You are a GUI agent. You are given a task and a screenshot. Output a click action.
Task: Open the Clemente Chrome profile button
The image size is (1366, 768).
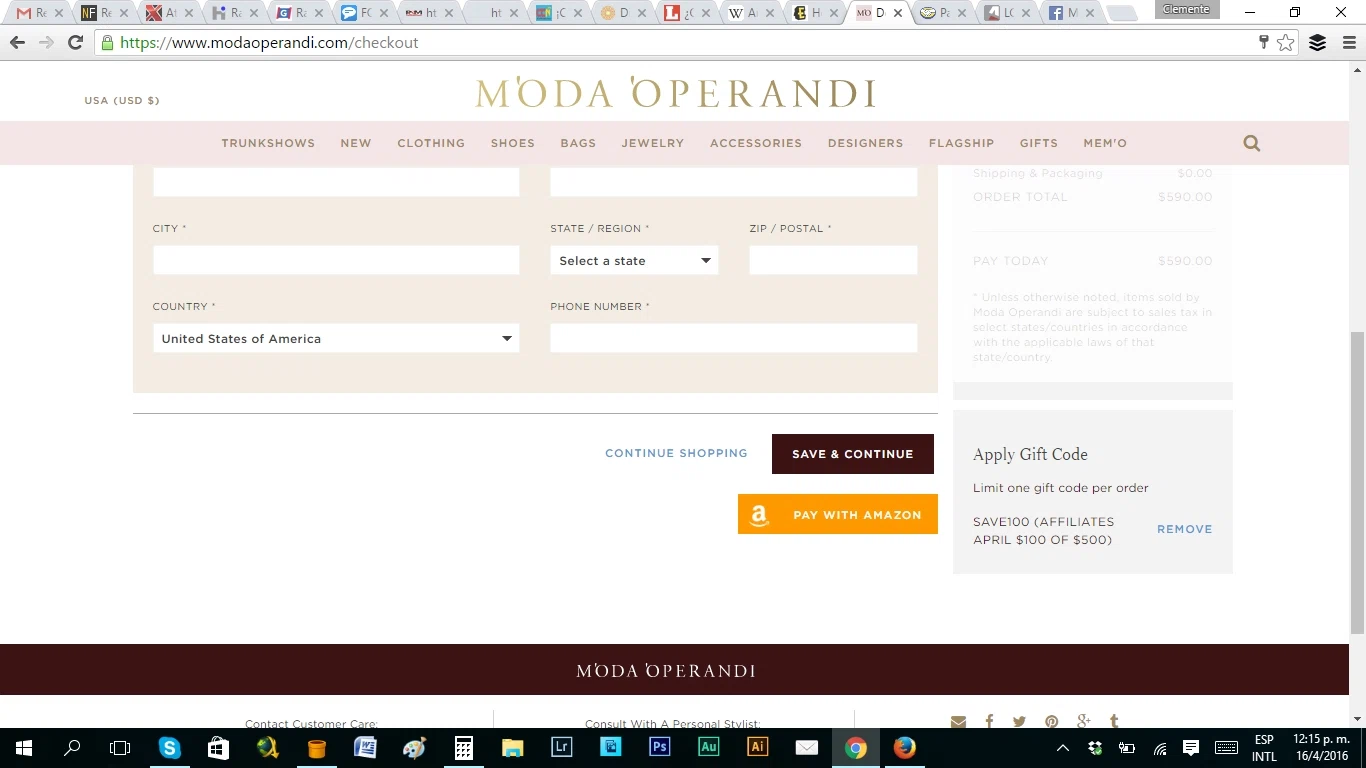tap(1187, 10)
